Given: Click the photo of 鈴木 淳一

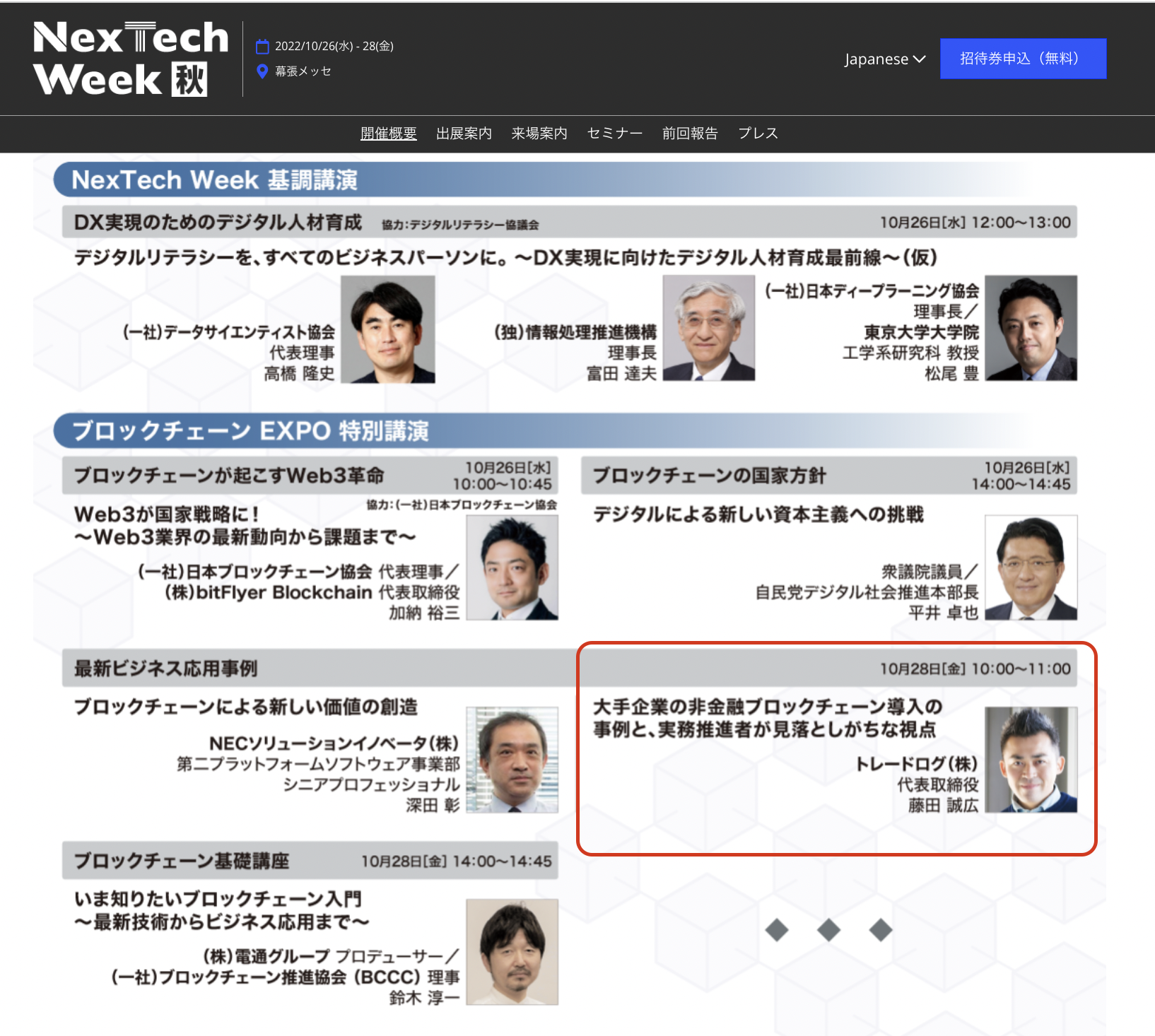Looking at the screenshot, I should click(512, 953).
